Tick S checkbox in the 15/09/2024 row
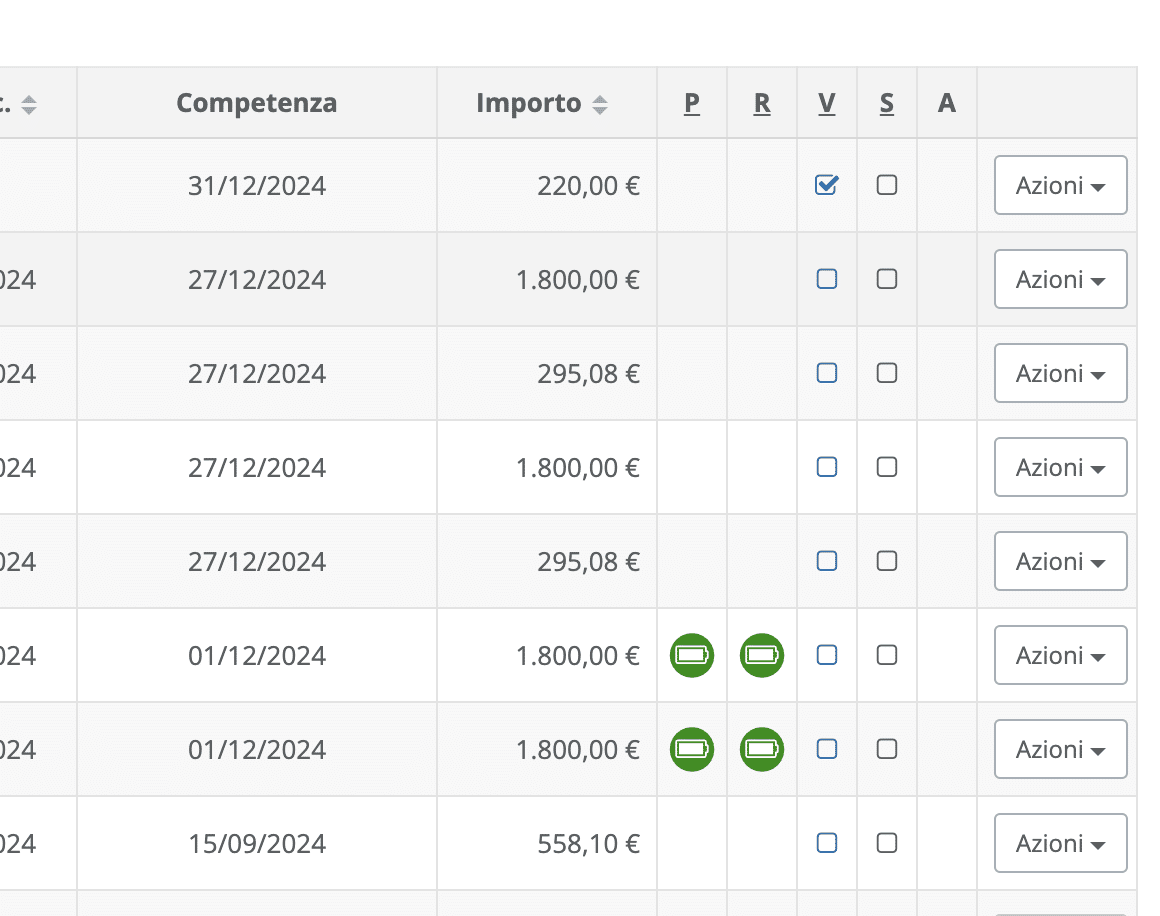 click(x=886, y=843)
